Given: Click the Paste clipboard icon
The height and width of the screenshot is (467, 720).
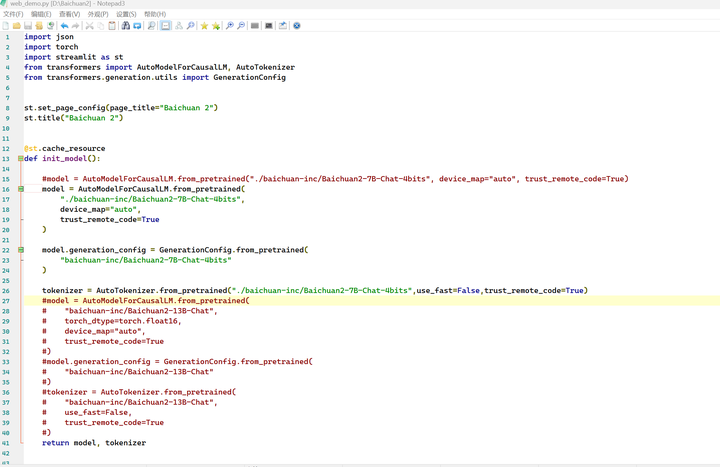Looking at the screenshot, I should [x=112, y=26].
